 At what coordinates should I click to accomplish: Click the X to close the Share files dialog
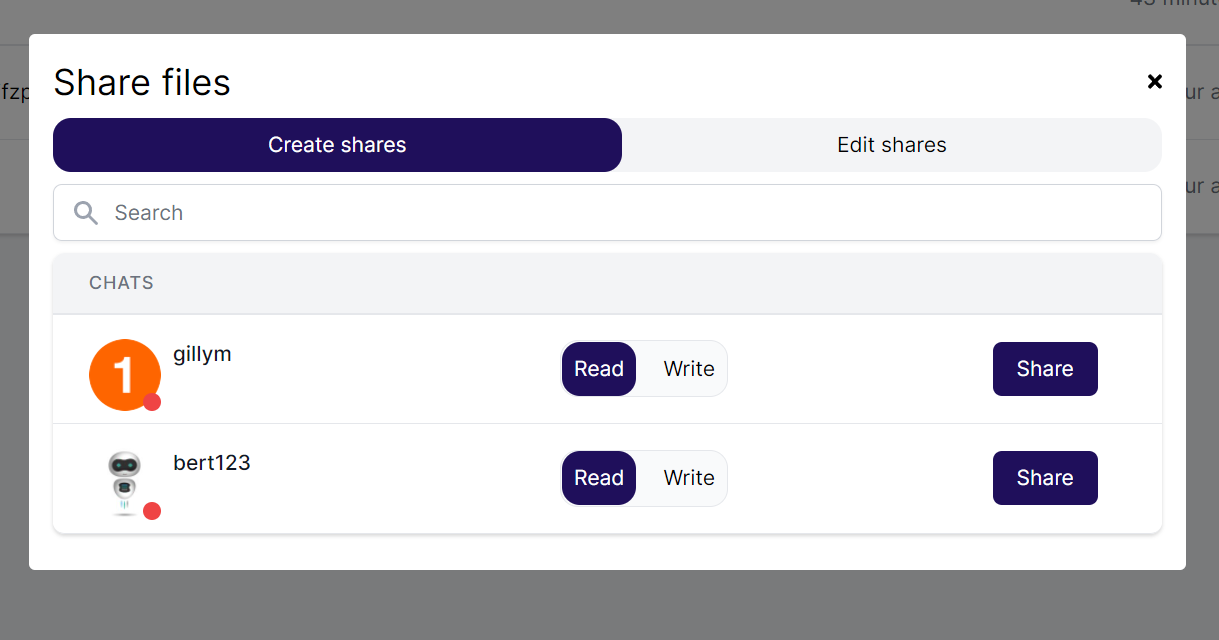(1154, 81)
